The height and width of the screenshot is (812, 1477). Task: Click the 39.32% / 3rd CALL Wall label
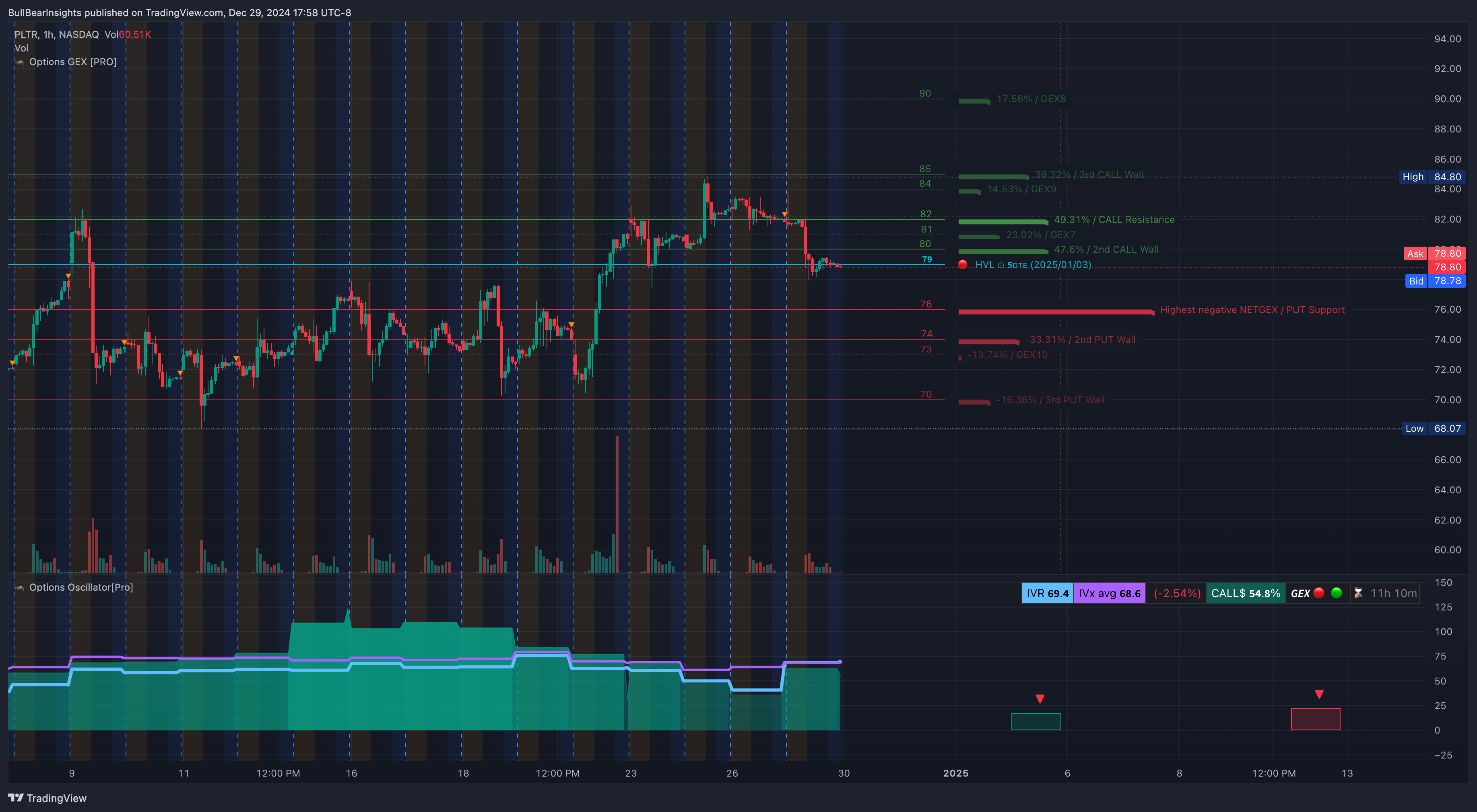coord(1089,174)
